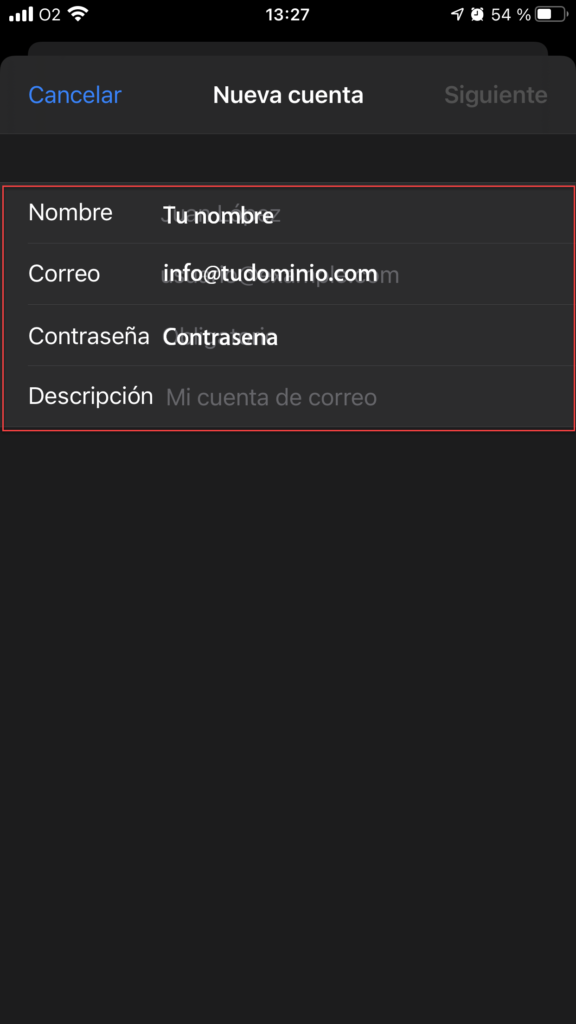The width and height of the screenshot is (576, 1024).
Task: Tap the battery icon in status bar
Action: point(551,14)
